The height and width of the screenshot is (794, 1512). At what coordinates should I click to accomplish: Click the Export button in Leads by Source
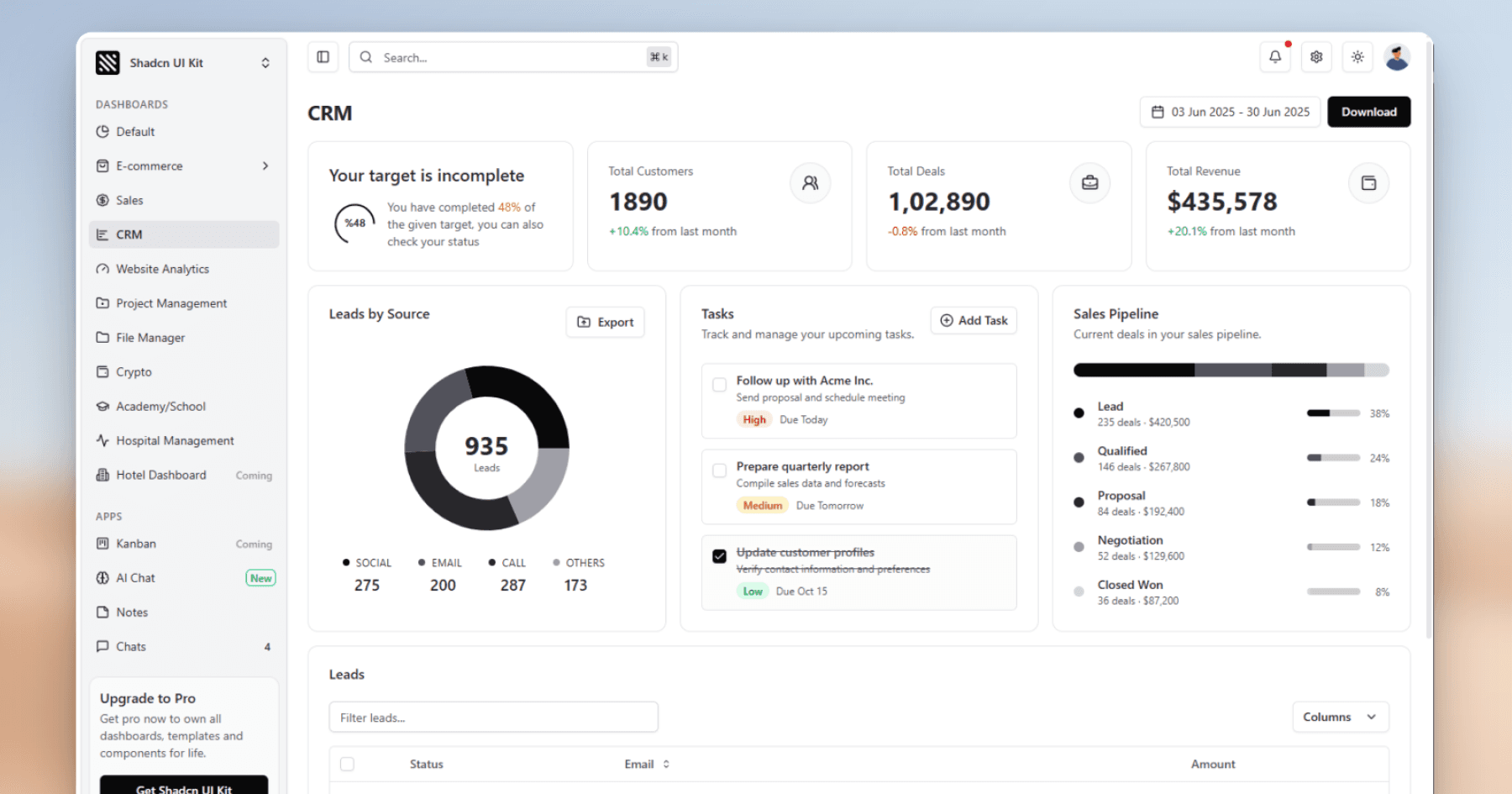pyautogui.click(x=605, y=322)
